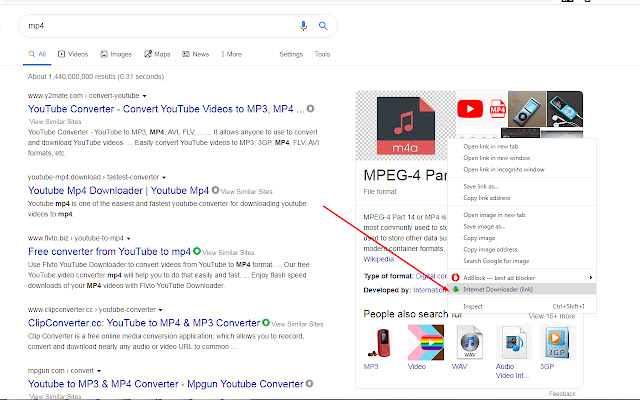Click the voice search microphone icon
Image resolution: width=640 pixels, height=400 pixels.
click(x=303, y=24)
